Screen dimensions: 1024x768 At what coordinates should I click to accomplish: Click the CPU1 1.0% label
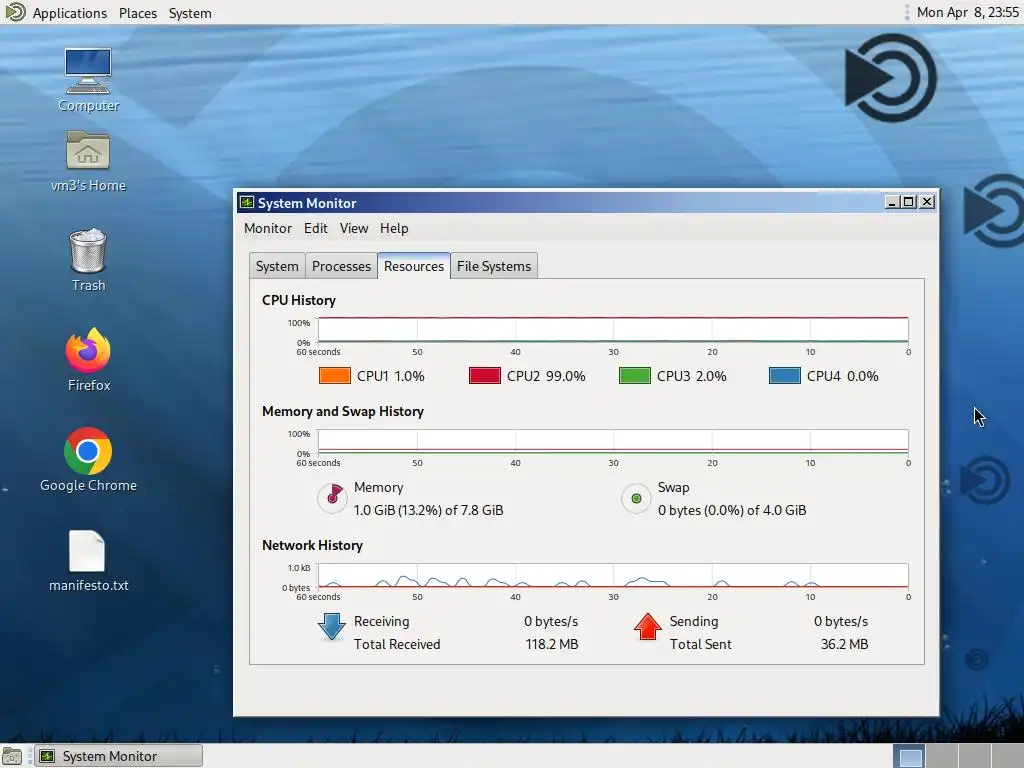(x=391, y=376)
